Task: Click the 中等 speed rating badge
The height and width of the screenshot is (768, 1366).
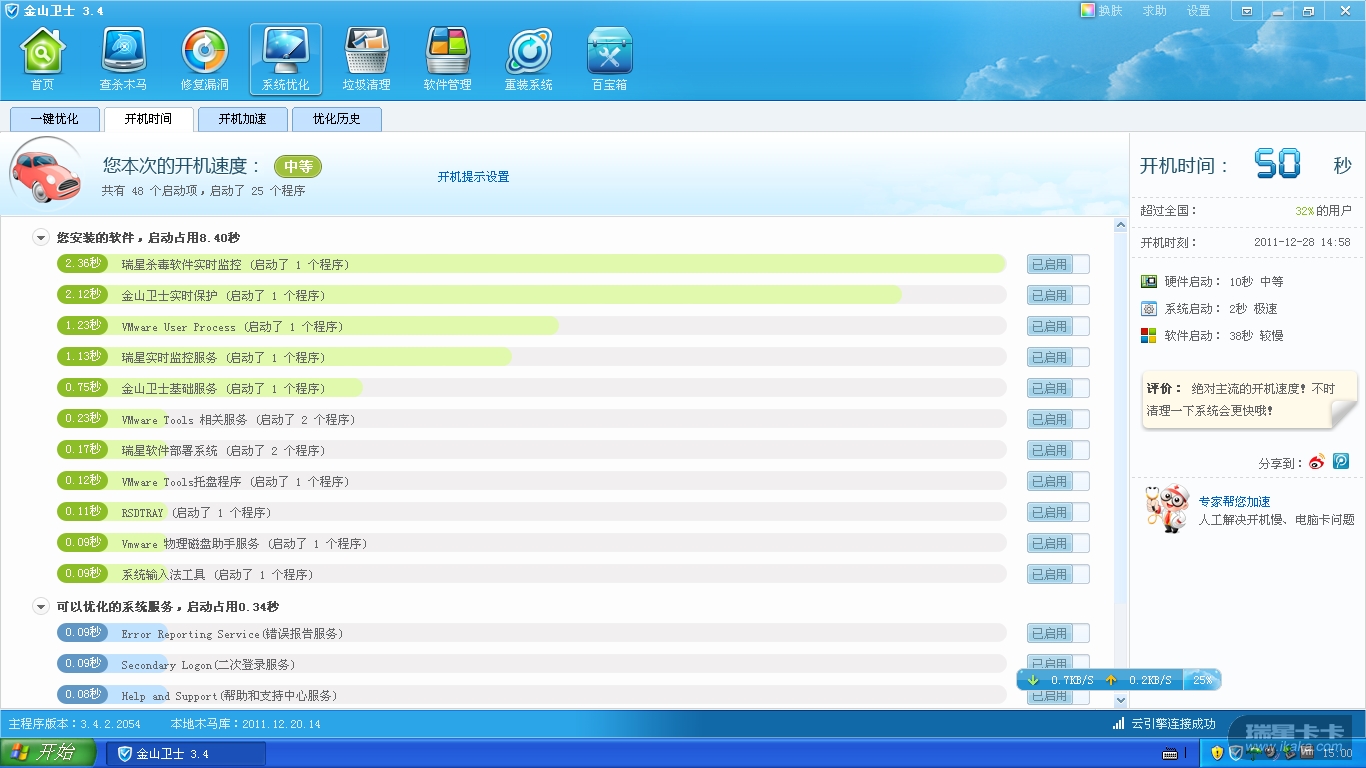Action: (x=298, y=167)
